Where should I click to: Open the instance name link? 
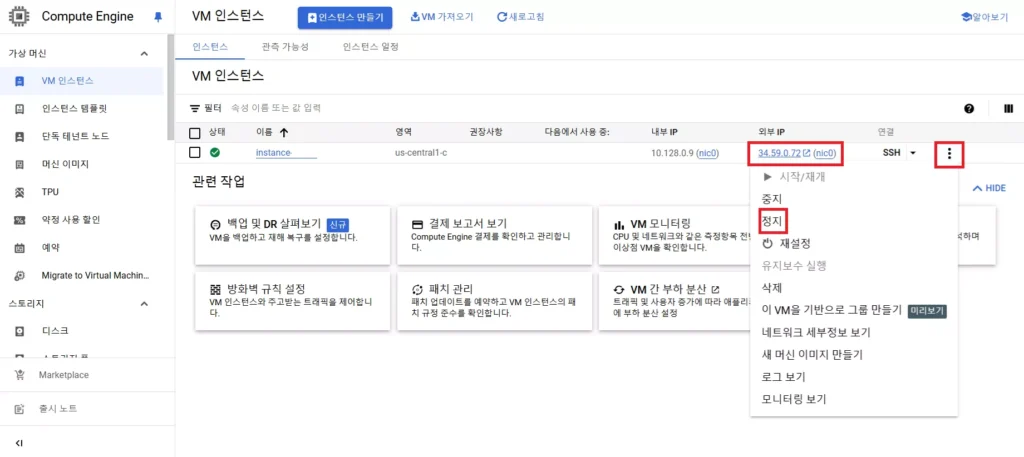[286, 153]
